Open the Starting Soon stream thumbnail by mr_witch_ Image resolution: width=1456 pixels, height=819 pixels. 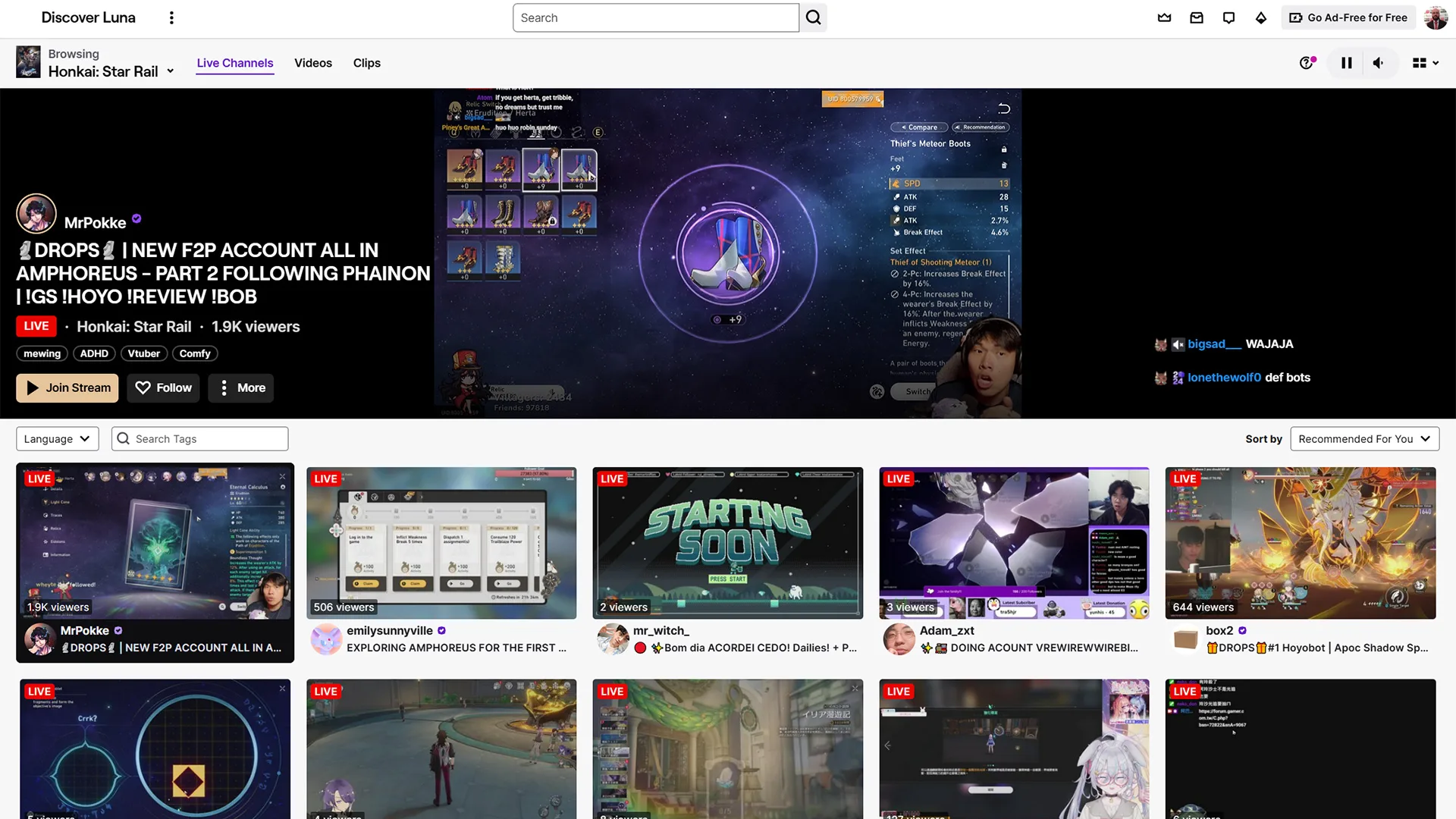click(728, 543)
